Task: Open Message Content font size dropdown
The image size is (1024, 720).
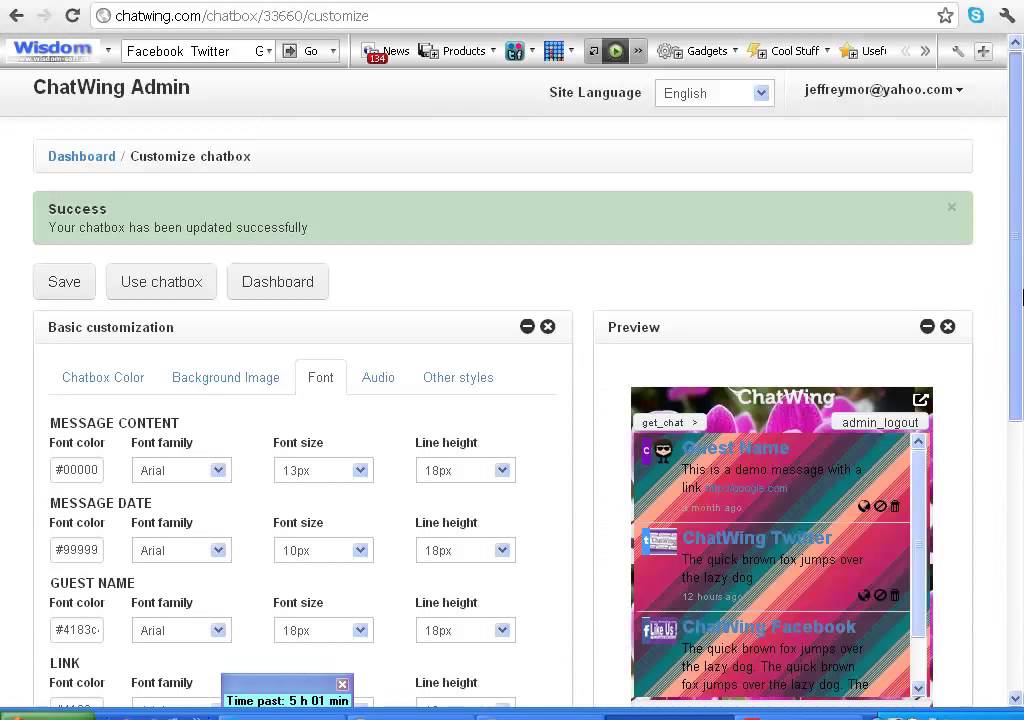Action: coord(323,470)
